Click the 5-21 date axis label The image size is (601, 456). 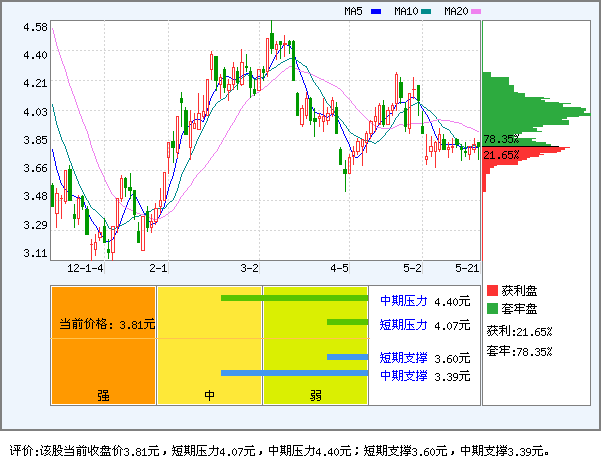(467, 268)
